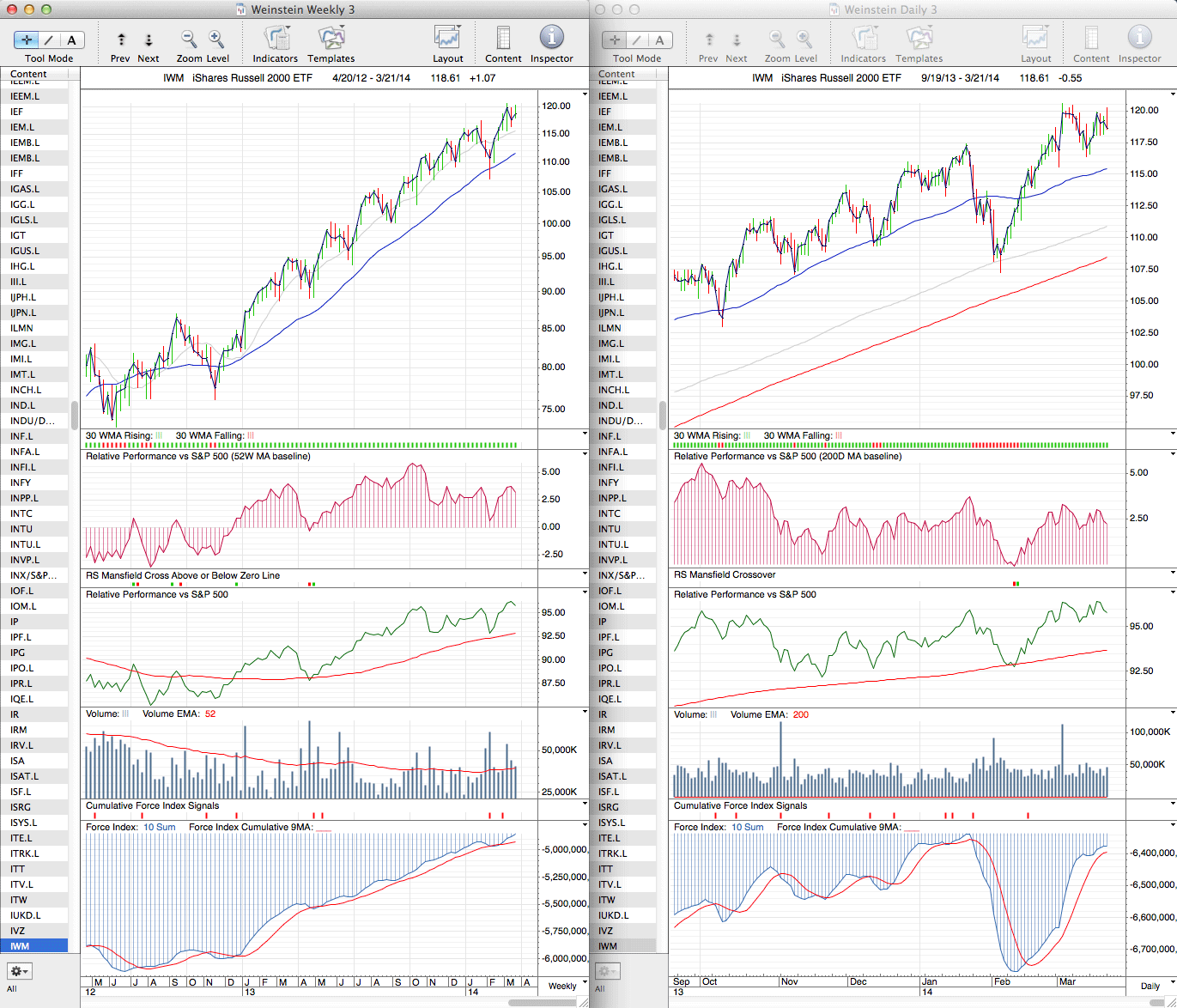
Task: Click the Content column header in weekly list
Action: click(x=29, y=74)
